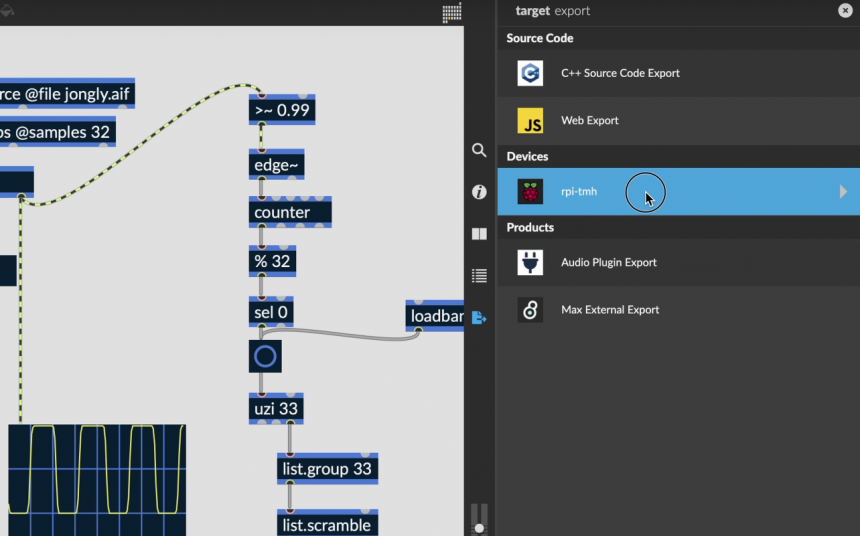Select the list.scramble object
The width and height of the screenshot is (860, 536).
[327, 523]
